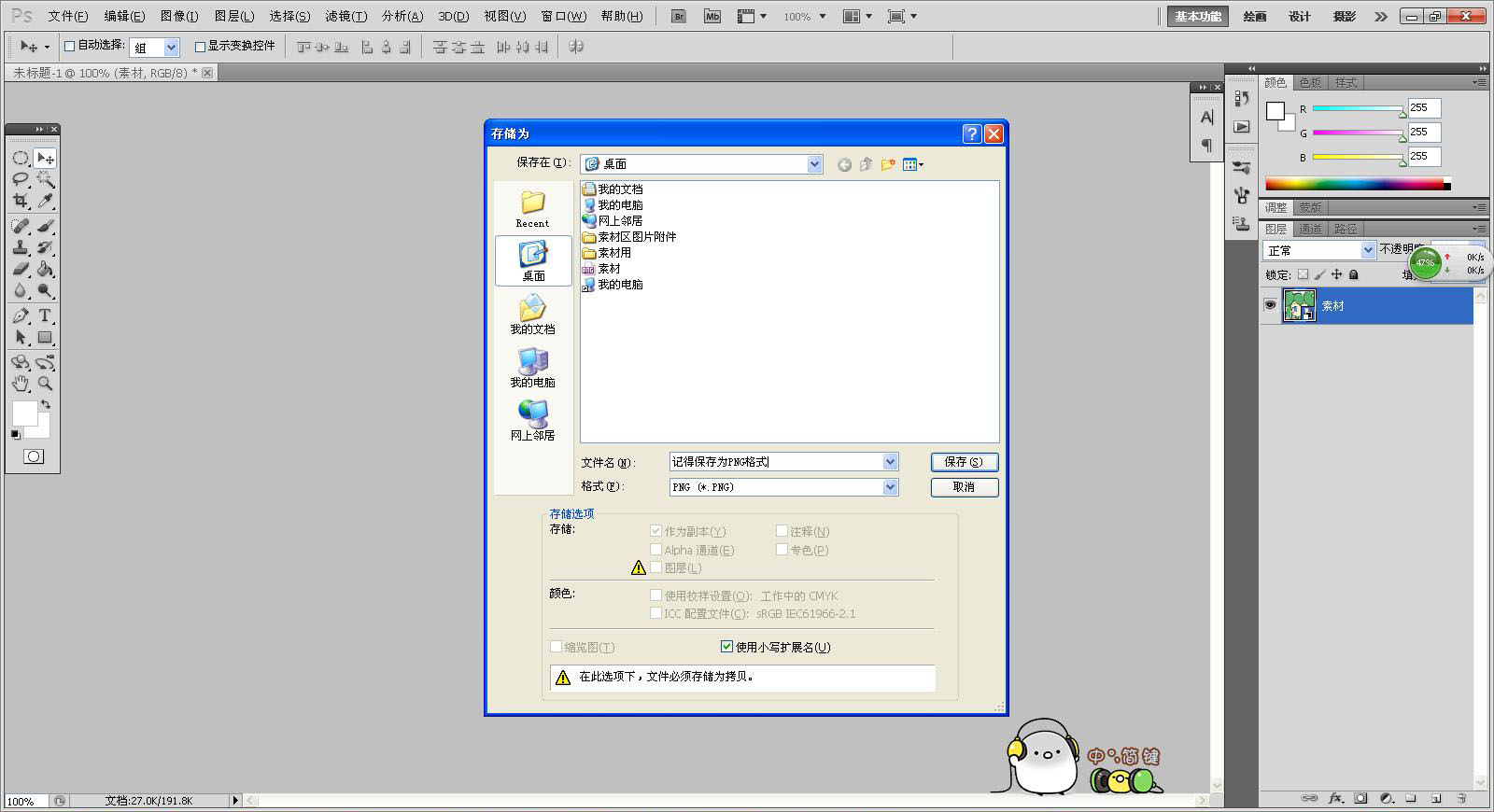This screenshot has width=1494, height=812.
Task: Select the Clone Stamp tool
Action: 21,247
